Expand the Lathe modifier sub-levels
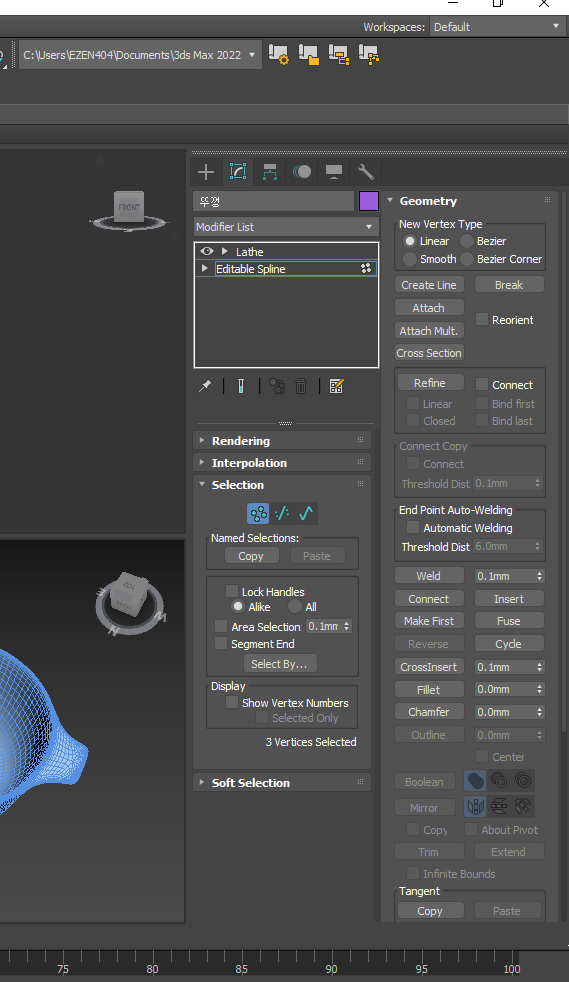Screen dimensions: 569x982 225,251
